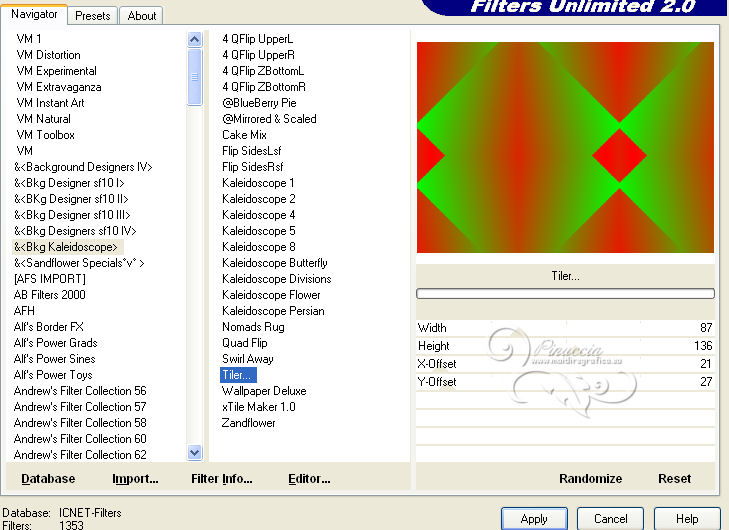The width and height of the screenshot is (729, 530).
Task: Select VM Instant Art category
Action: (x=50, y=103)
